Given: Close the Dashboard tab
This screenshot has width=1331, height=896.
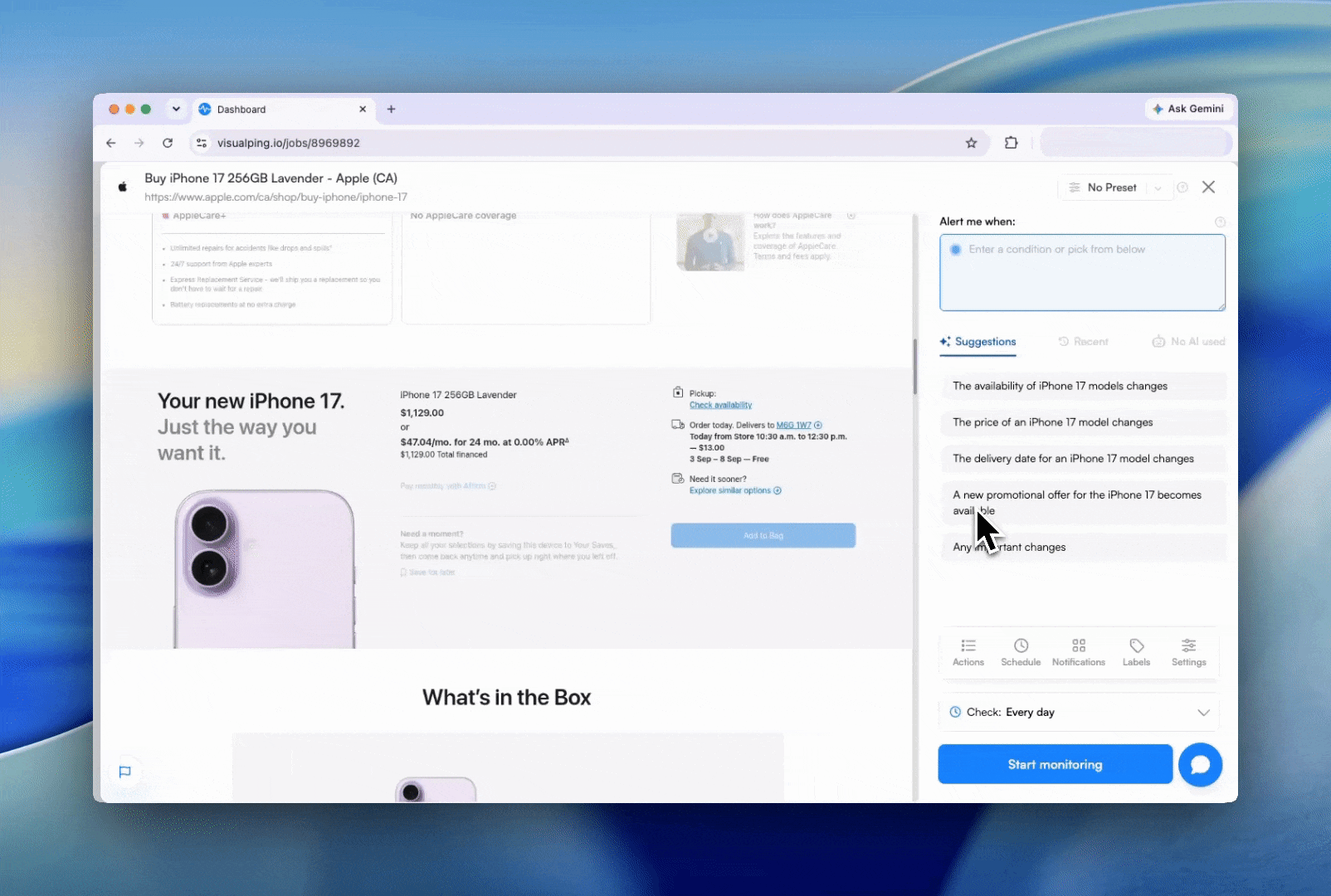Looking at the screenshot, I should point(363,109).
